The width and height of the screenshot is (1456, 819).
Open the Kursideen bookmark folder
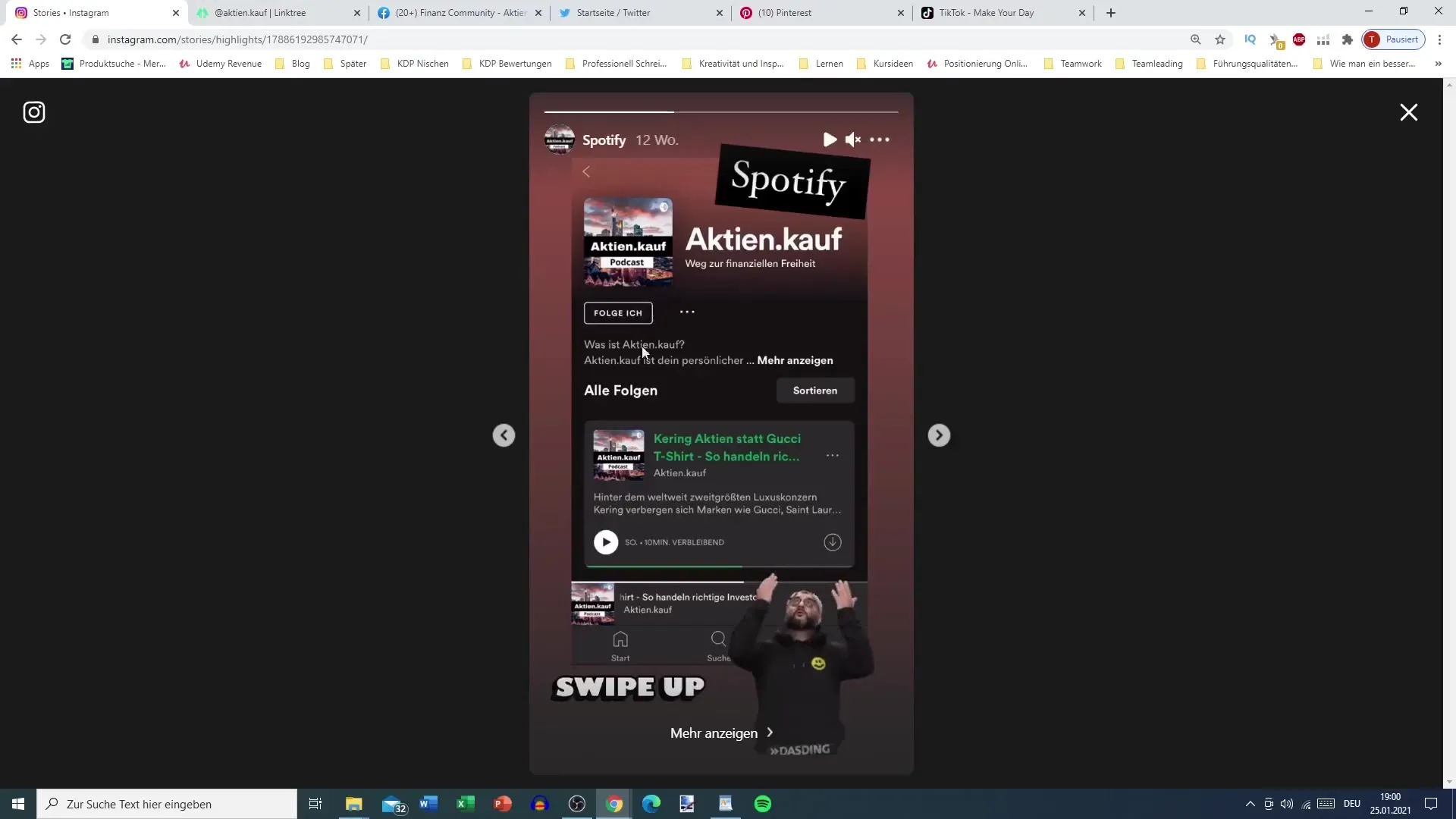click(x=885, y=64)
